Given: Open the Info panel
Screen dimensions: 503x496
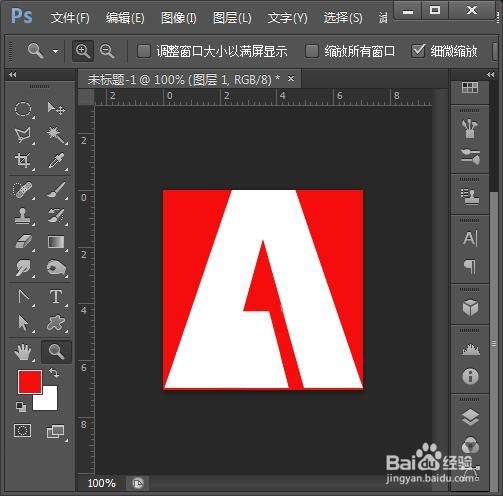Looking at the screenshot, I should pyautogui.click(x=470, y=377).
